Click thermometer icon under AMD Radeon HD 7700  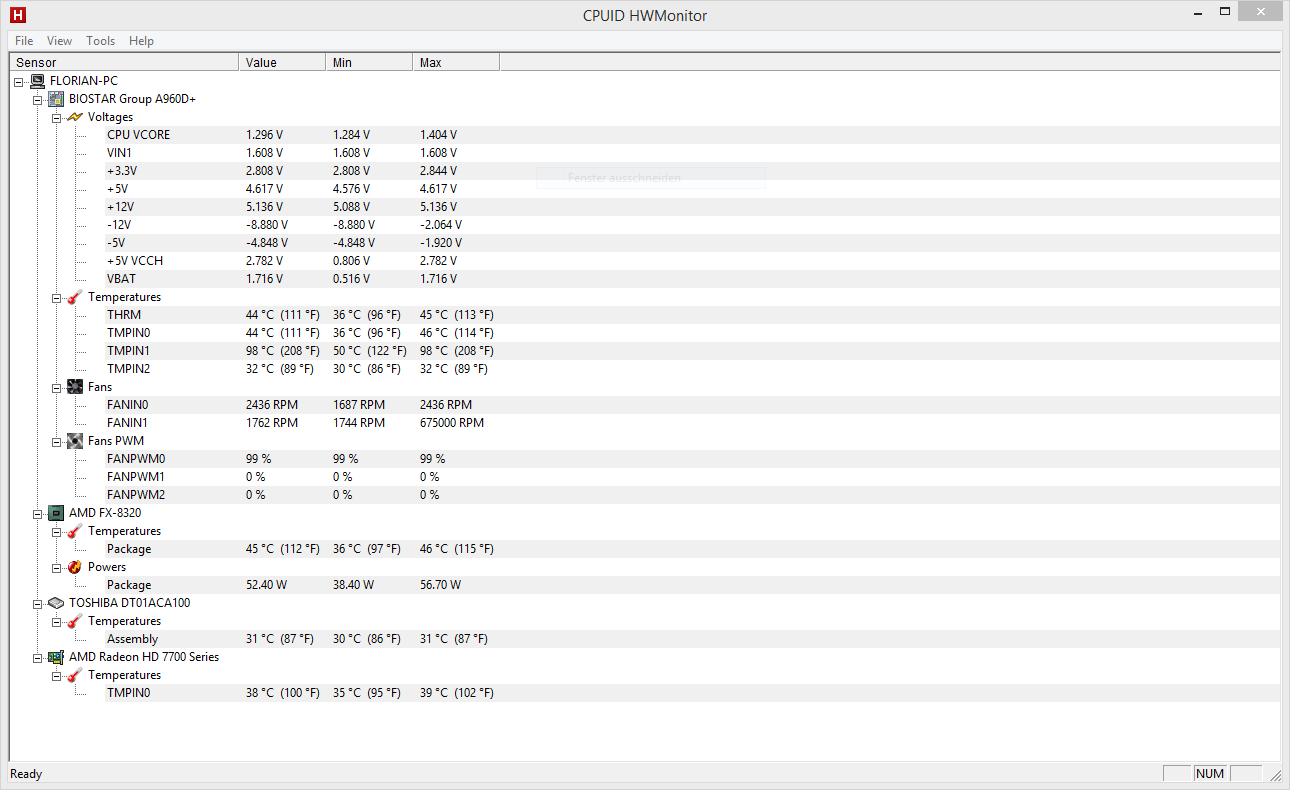[x=75, y=675]
